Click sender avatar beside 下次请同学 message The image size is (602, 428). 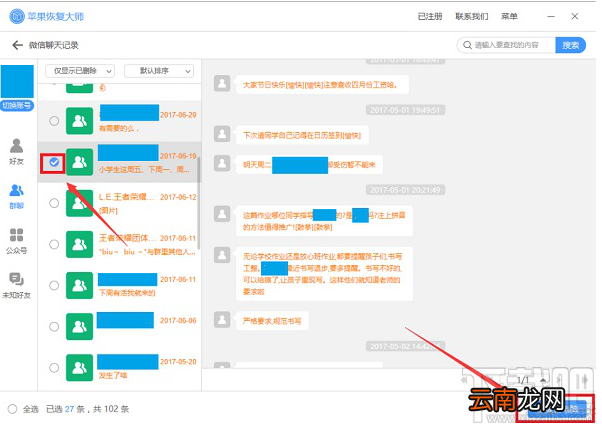click(x=222, y=134)
